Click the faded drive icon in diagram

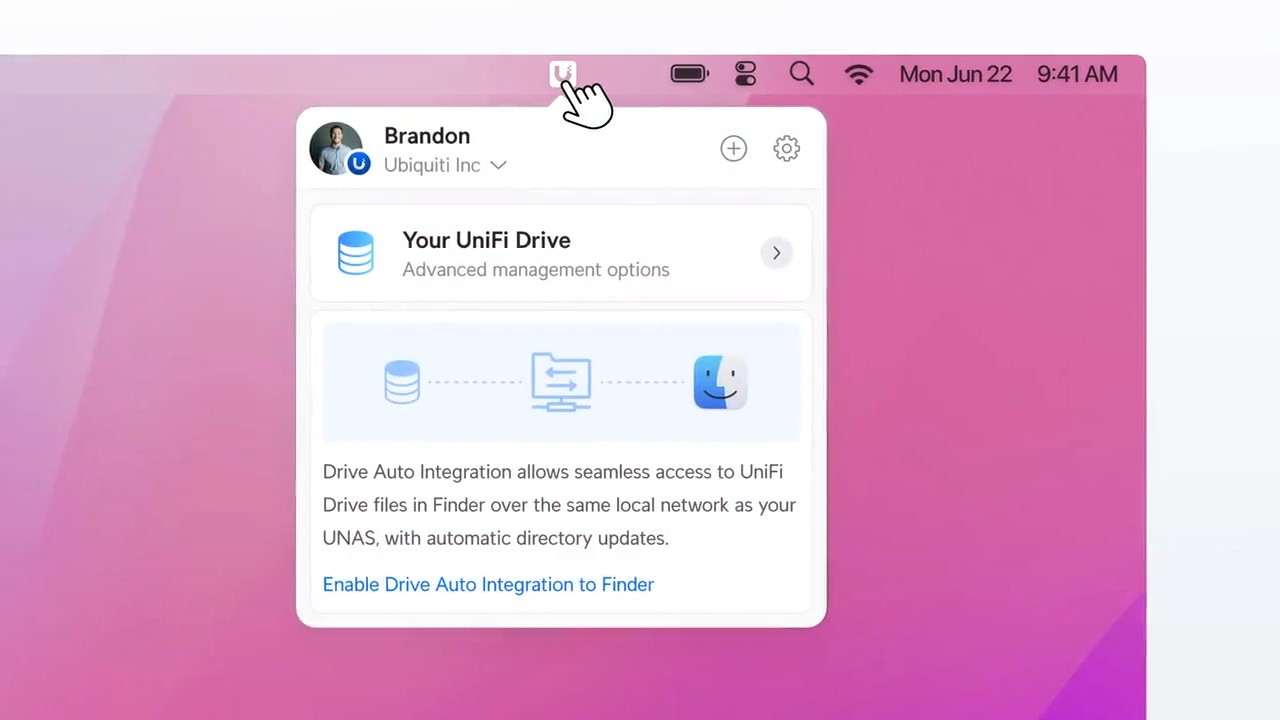pyautogui.click(x=402, y=382)
